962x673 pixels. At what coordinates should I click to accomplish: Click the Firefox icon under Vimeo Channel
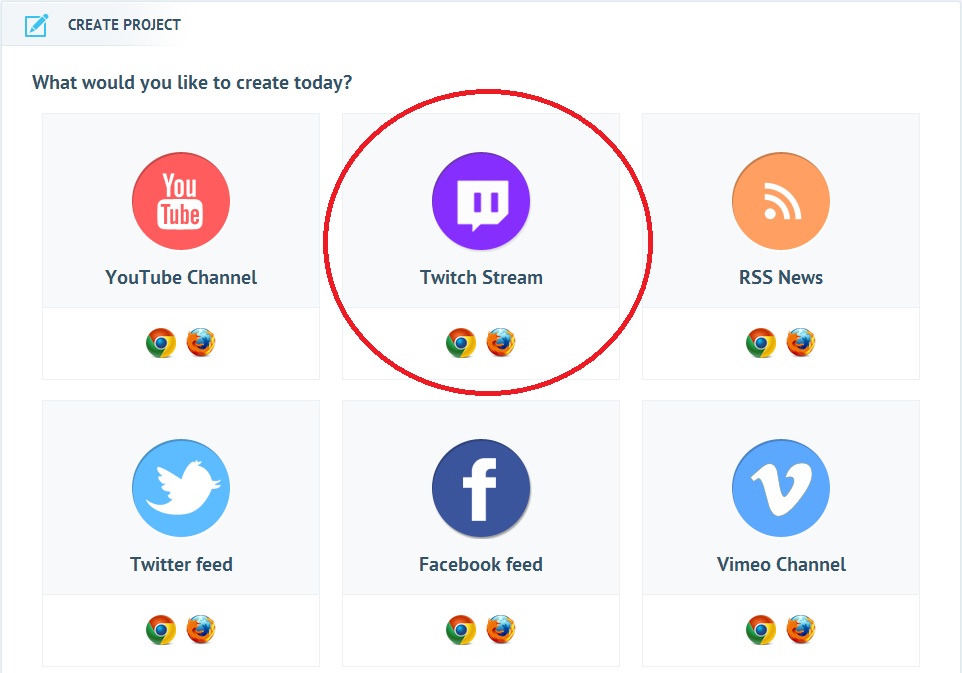pos(801,629)
